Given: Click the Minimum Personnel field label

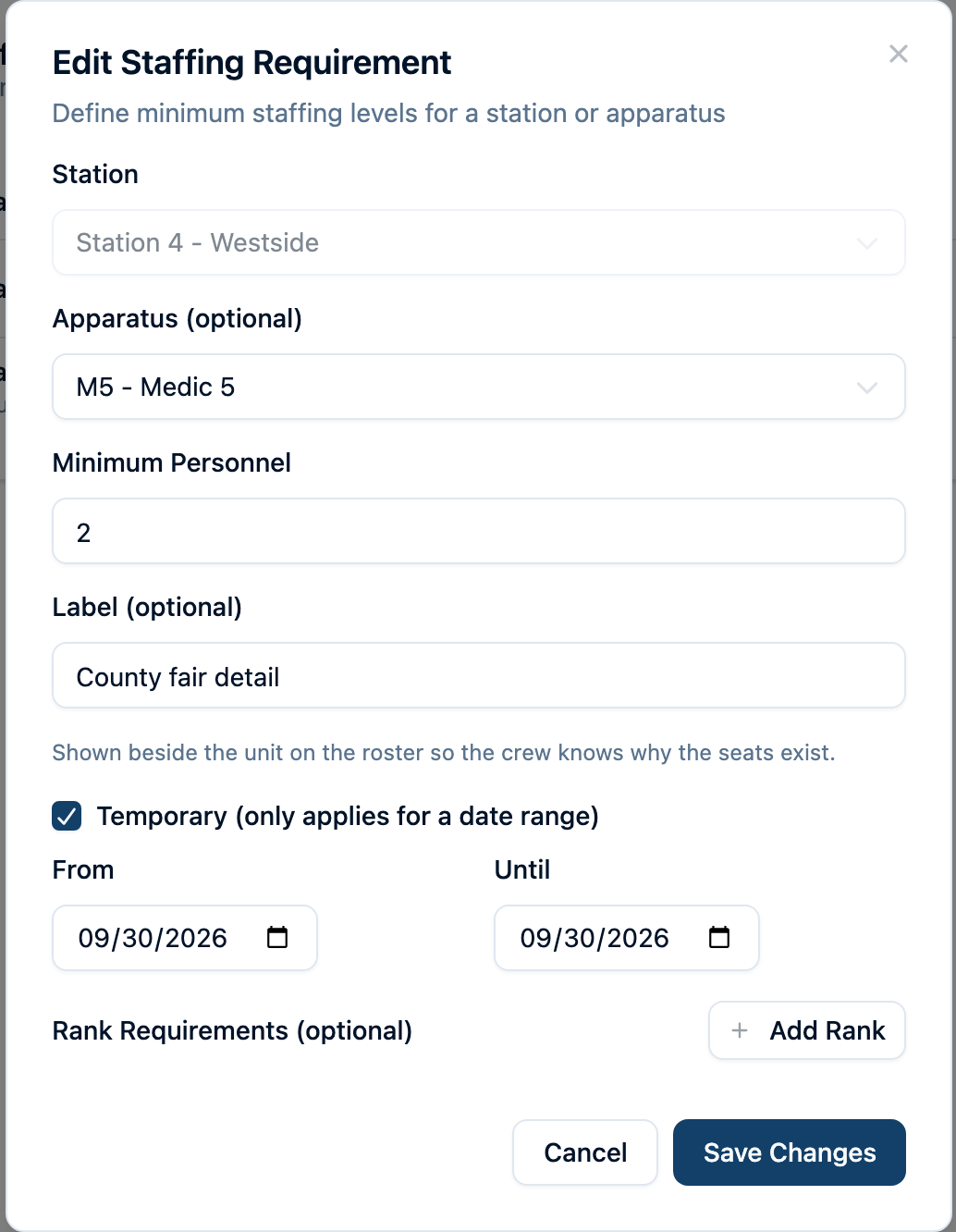Looking at the screenshot, I should tap(172, 462).
